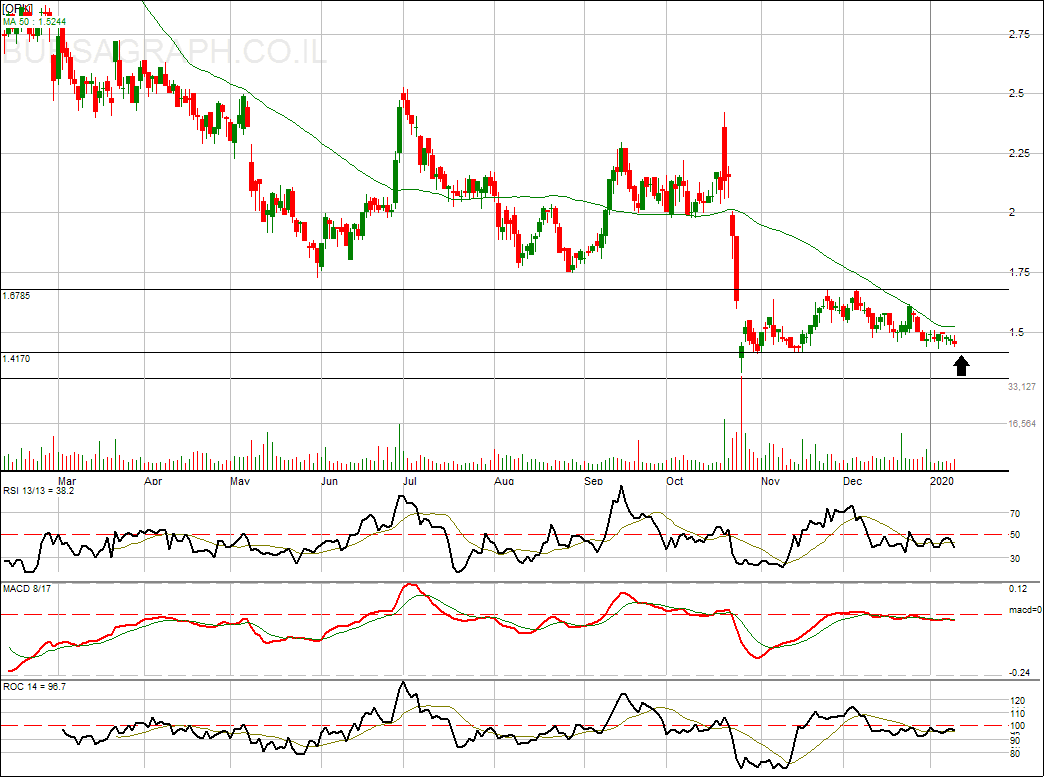Click the Dec month label
The width and height of the screenshot is (1044, 777).
click(x=852, y=481)
